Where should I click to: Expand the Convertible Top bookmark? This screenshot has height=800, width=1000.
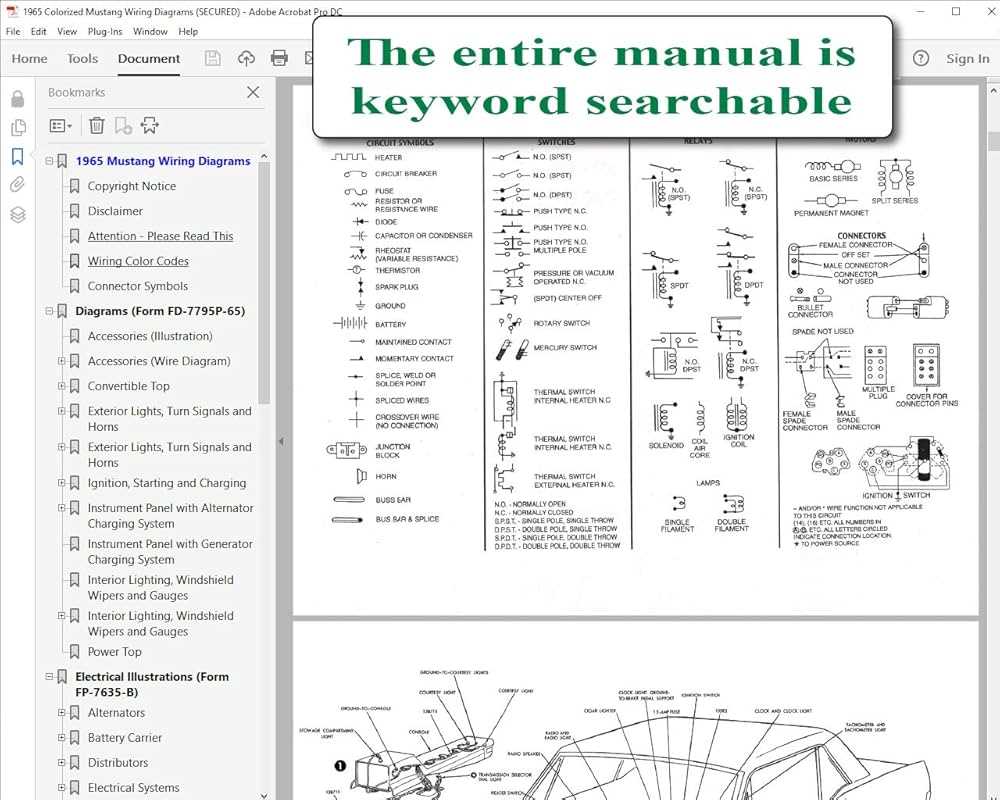tap(61, 386)
